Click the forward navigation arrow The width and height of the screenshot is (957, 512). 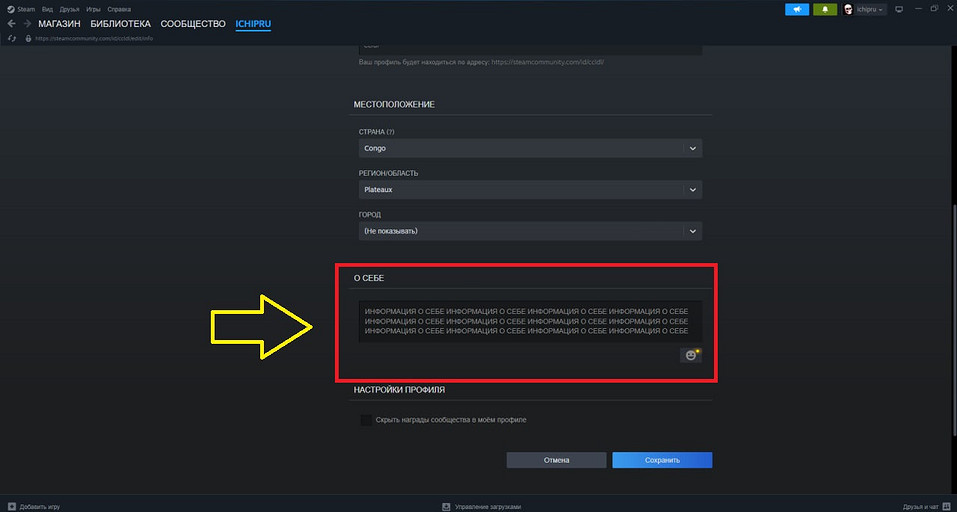coord(27,23)
